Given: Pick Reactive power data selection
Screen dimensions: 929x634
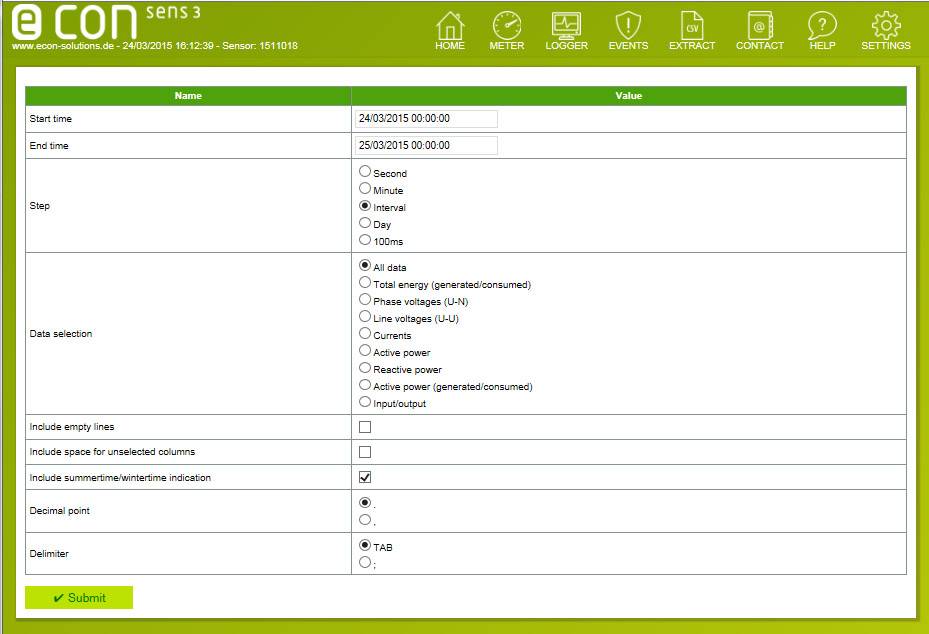Looking at the screenshot, I should pyautogui.click(x=365, y=369).
